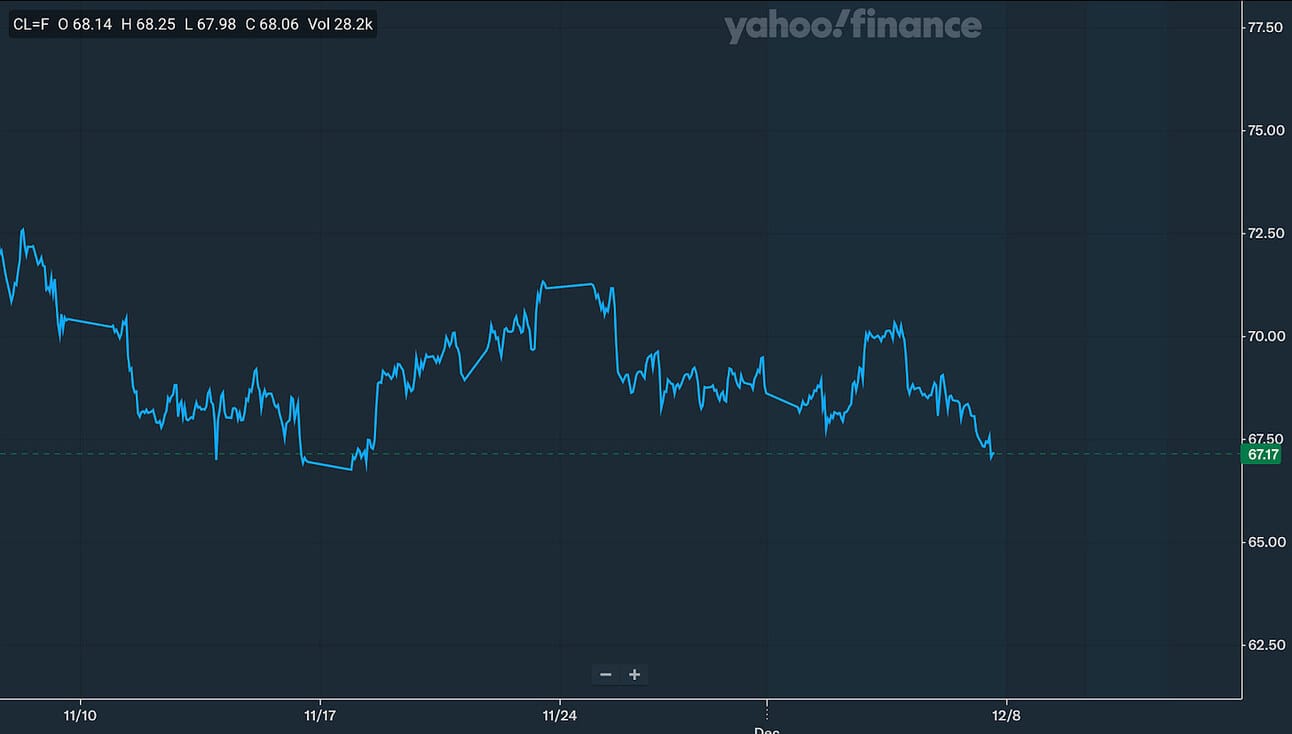This screenshot has height=734, width=1292.
Task: Click the 11/10 date marker on time axis
Action: tap(79, 715)
